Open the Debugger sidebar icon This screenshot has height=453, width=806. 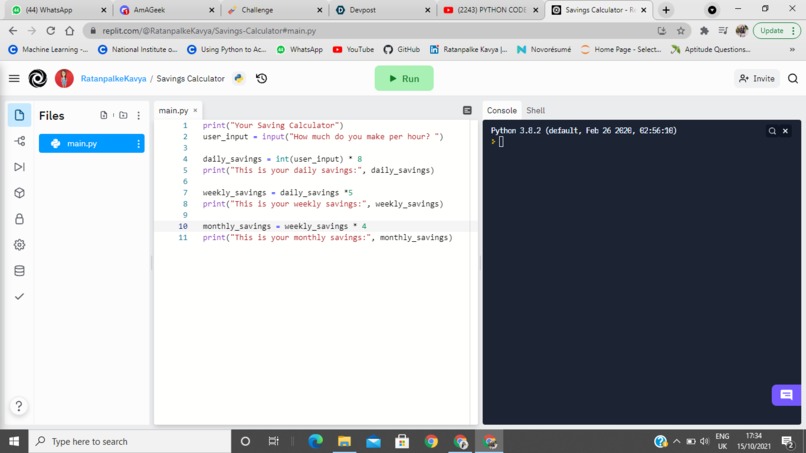click(x=20, y=167)
